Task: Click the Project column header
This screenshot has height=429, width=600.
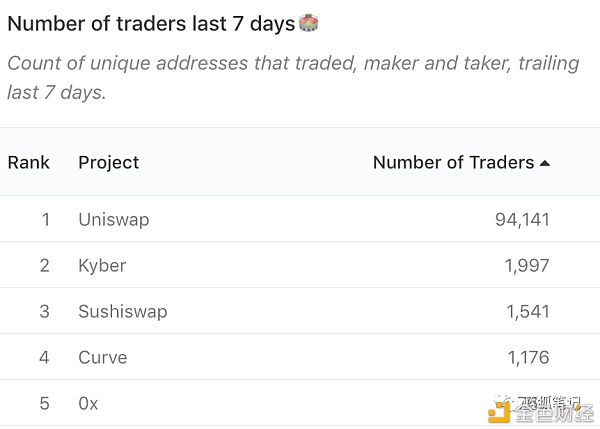Action: (109, 163)
